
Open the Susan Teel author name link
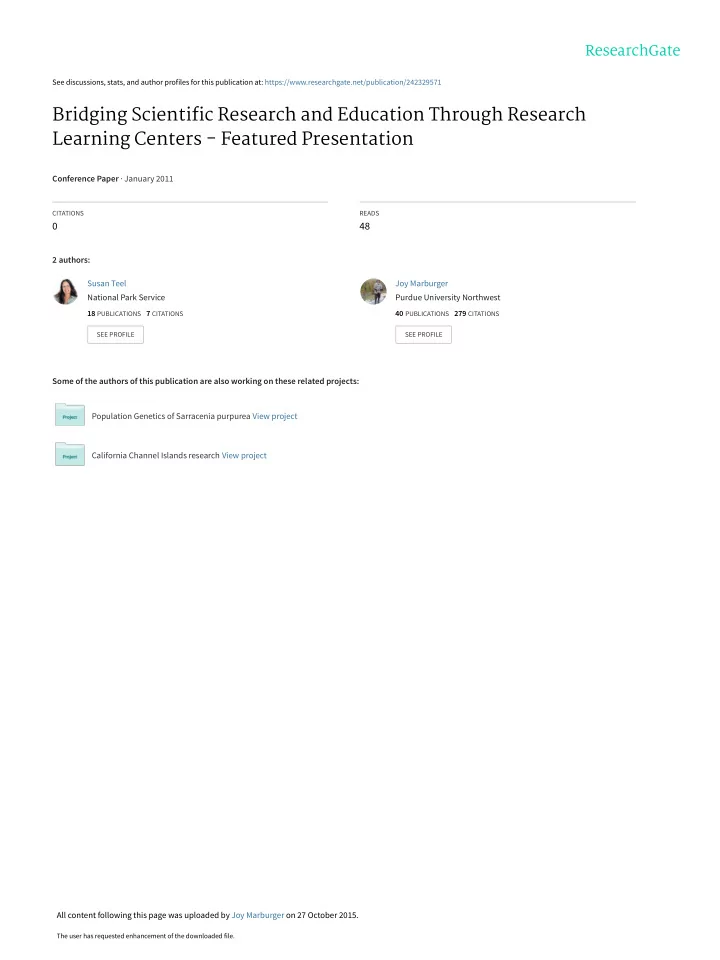[107, 283]
